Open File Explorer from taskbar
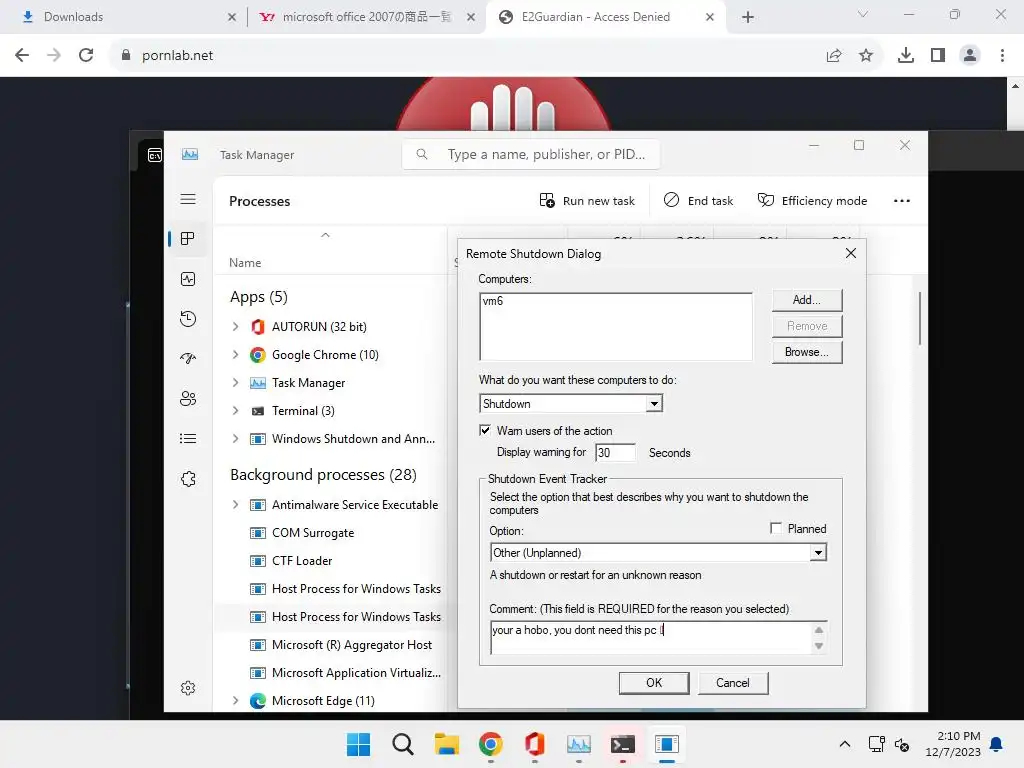Viewport: 1024px width, 768px height. pos(447,744)
